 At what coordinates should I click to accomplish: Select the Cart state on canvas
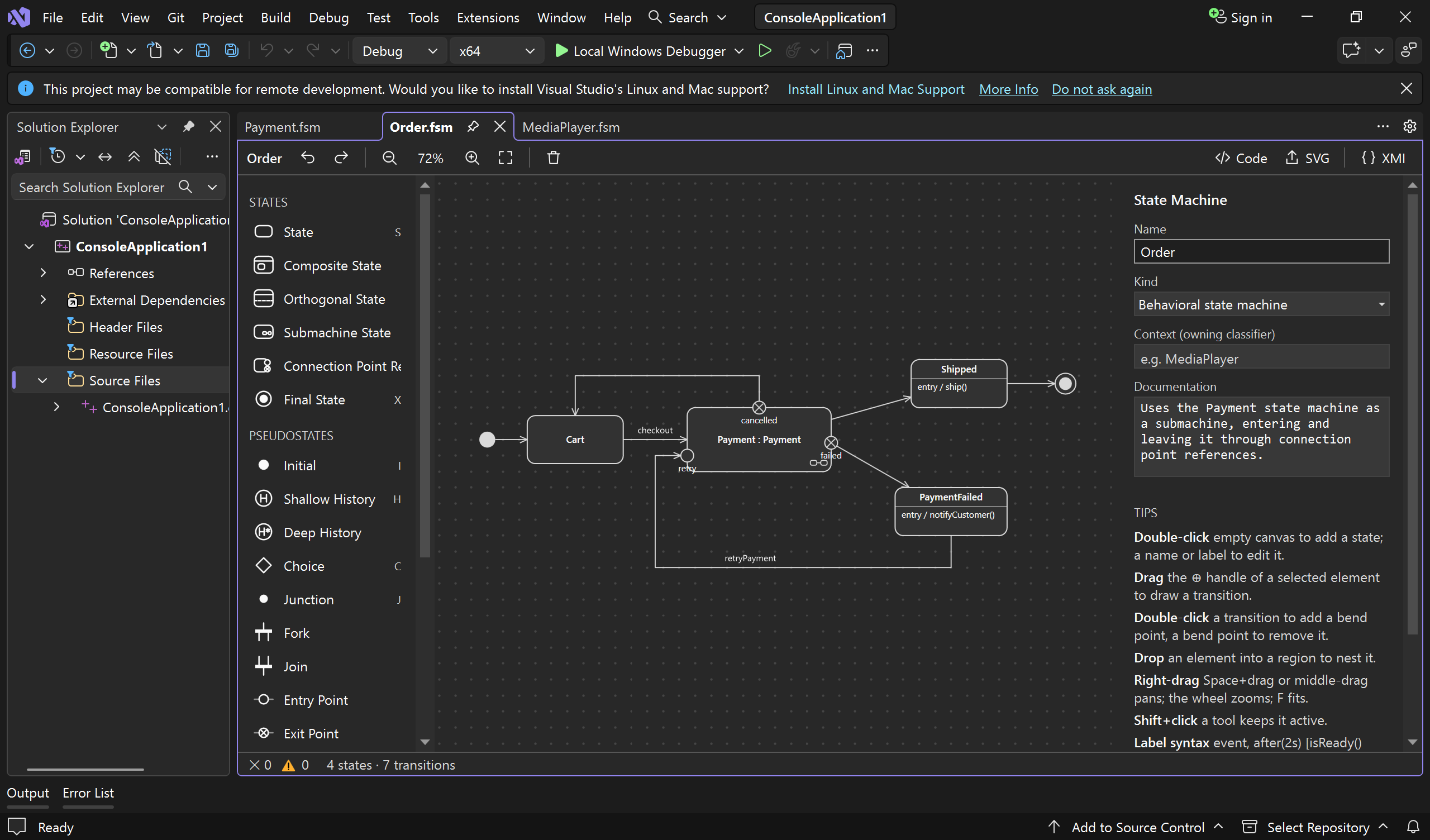coord(575,440)
